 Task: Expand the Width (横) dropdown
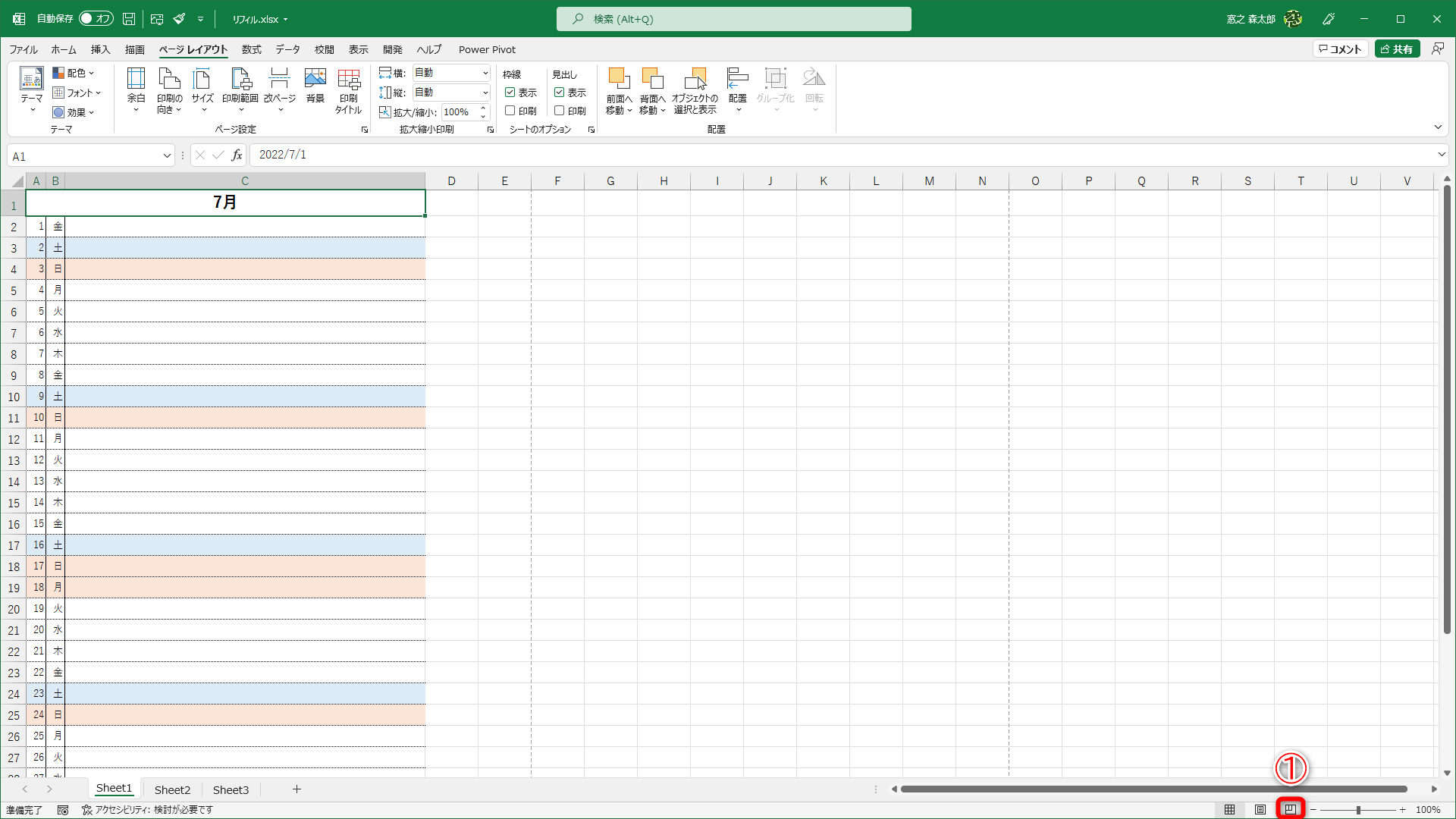pos(485,73)
